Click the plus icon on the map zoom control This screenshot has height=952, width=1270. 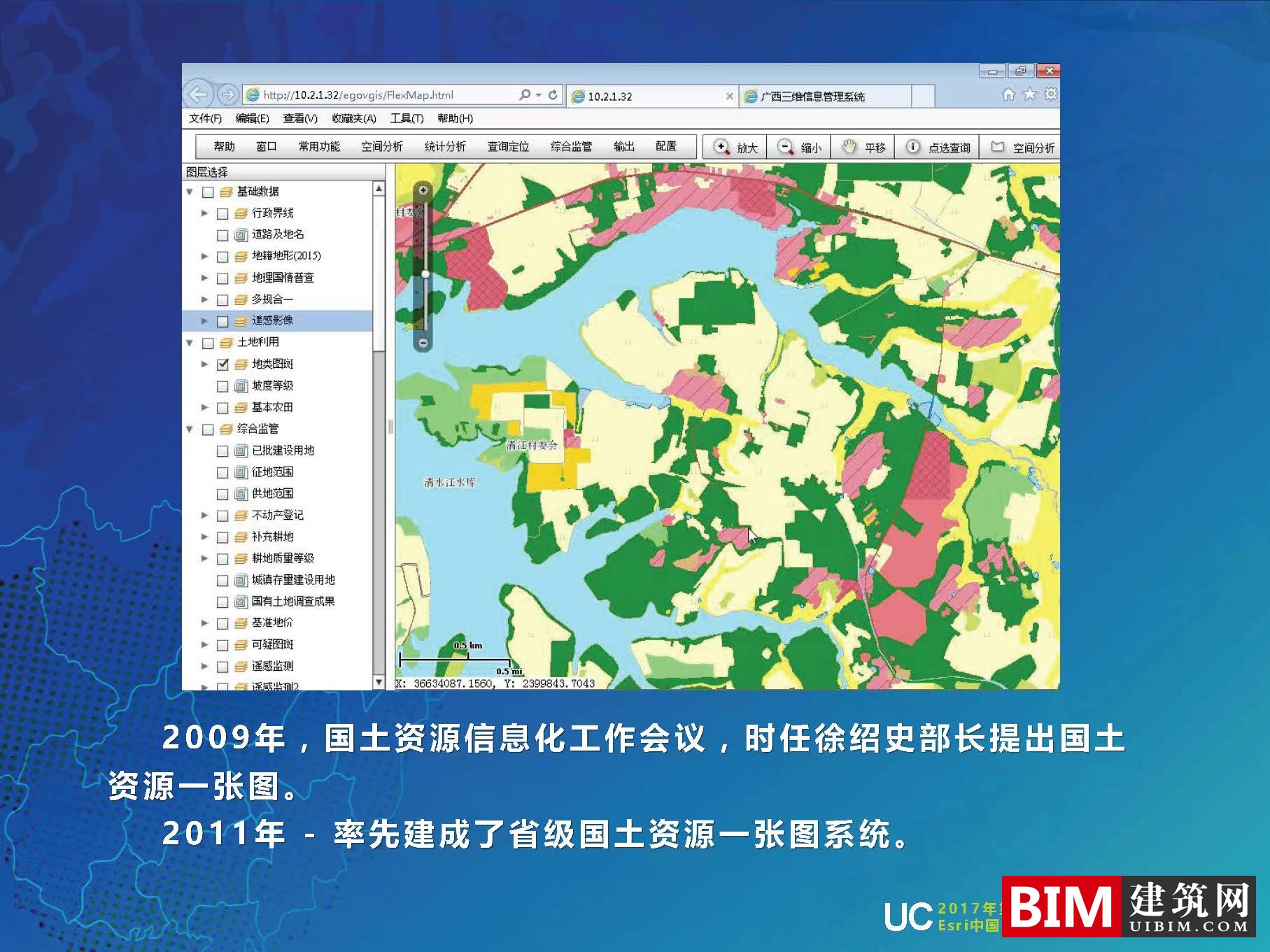[425, 190]
